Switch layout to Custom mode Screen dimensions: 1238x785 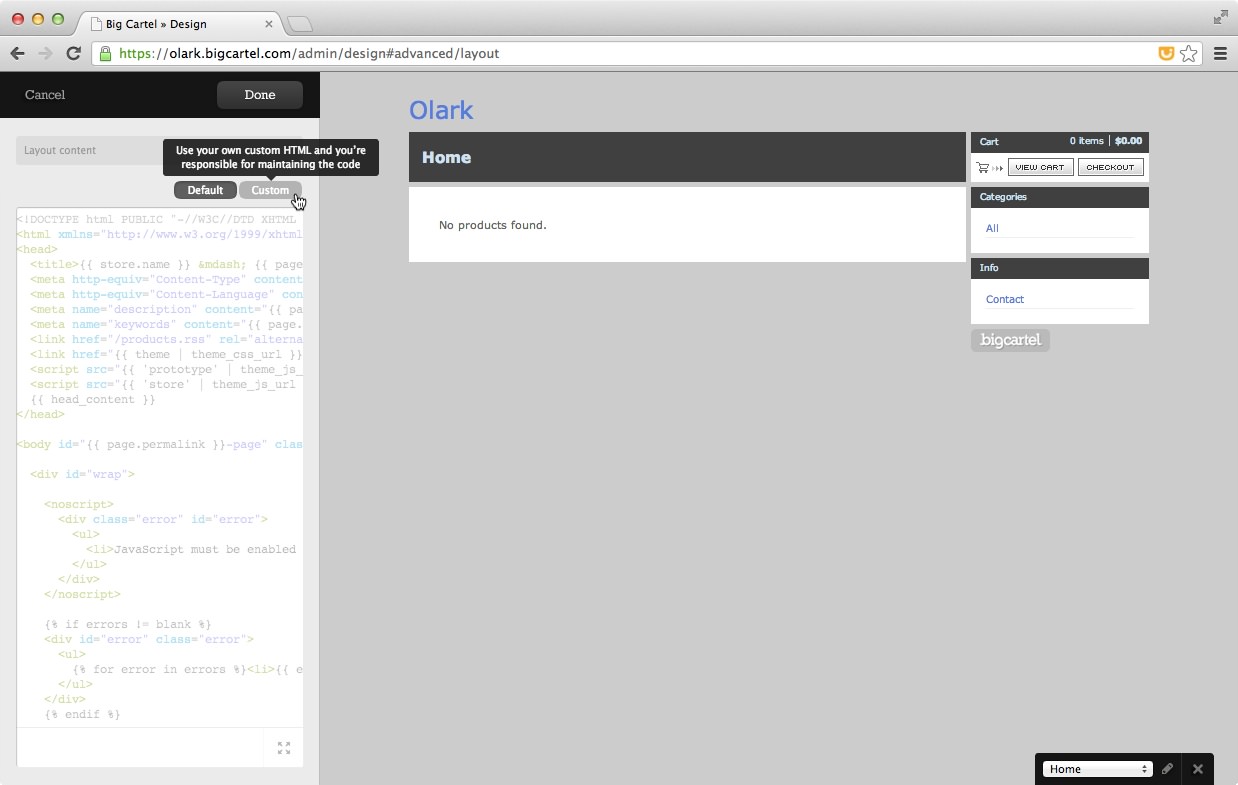click(270, 190)
